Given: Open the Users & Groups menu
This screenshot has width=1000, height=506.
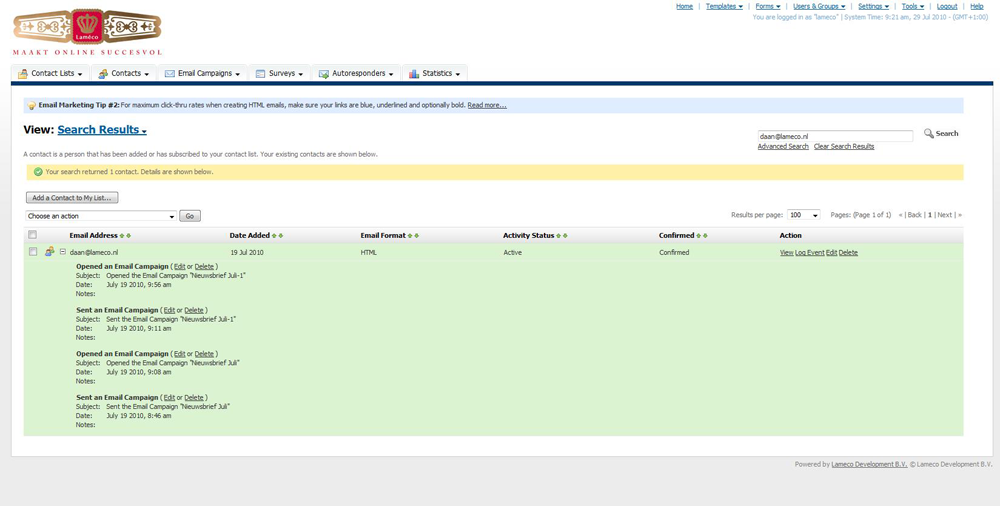Looking at the screenshot, I should tap(819, 6).
